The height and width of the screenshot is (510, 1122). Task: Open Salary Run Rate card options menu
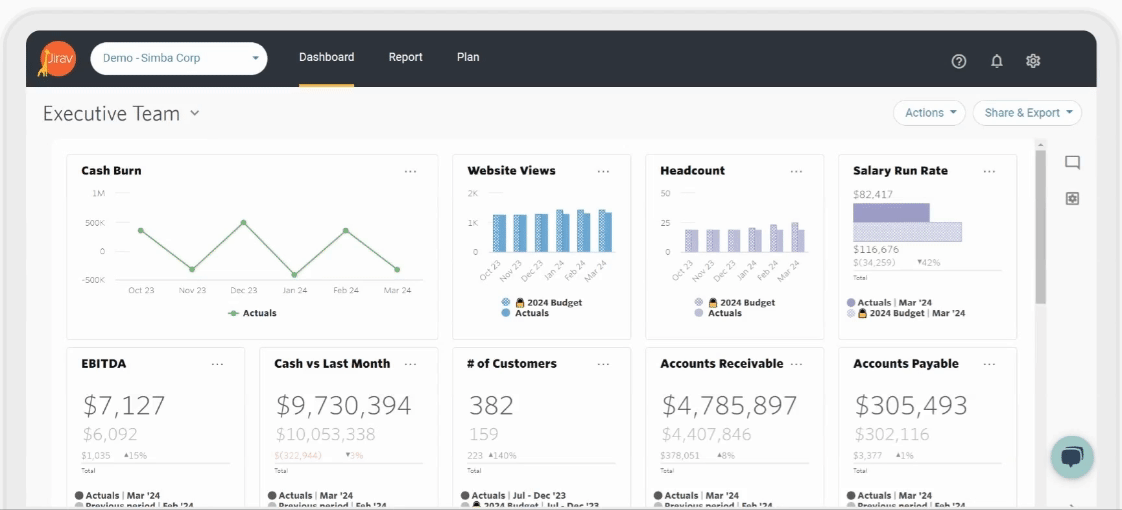[x=989, y=172]
